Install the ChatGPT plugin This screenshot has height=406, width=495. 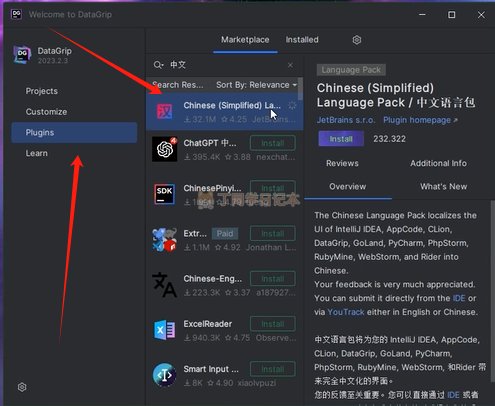[x=273, y=143]
